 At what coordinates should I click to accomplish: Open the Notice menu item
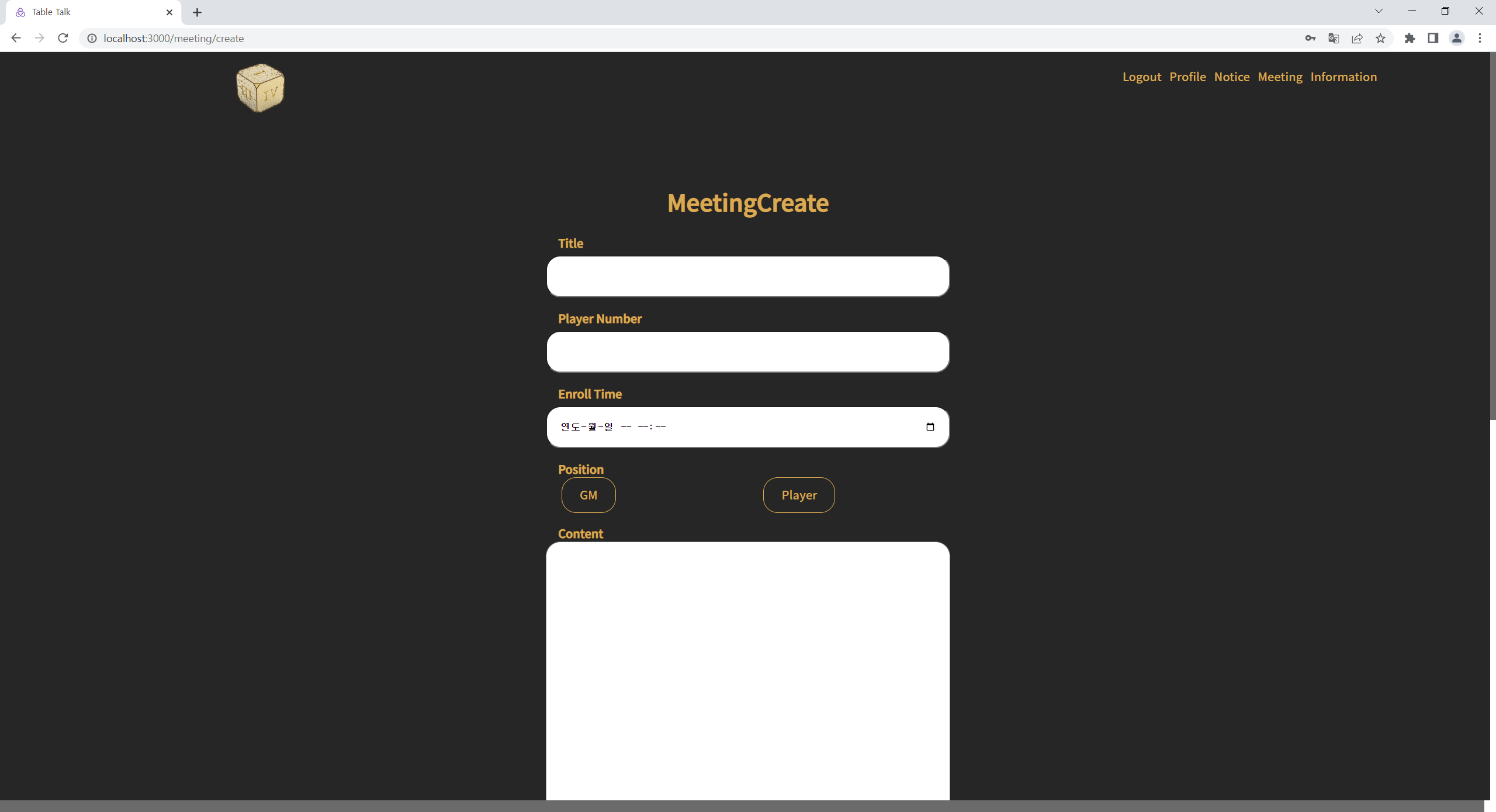(x=1231, y=77)
